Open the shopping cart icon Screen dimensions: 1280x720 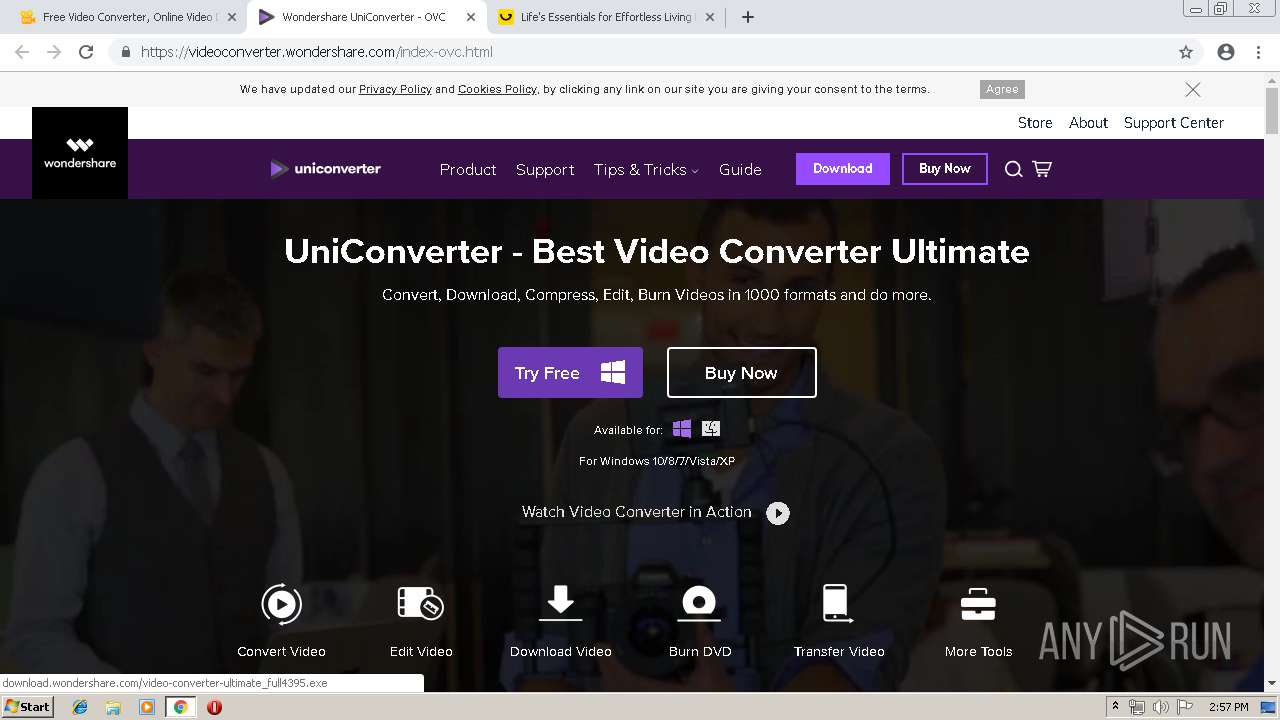pyautogui.click(x=1042, y=169)
